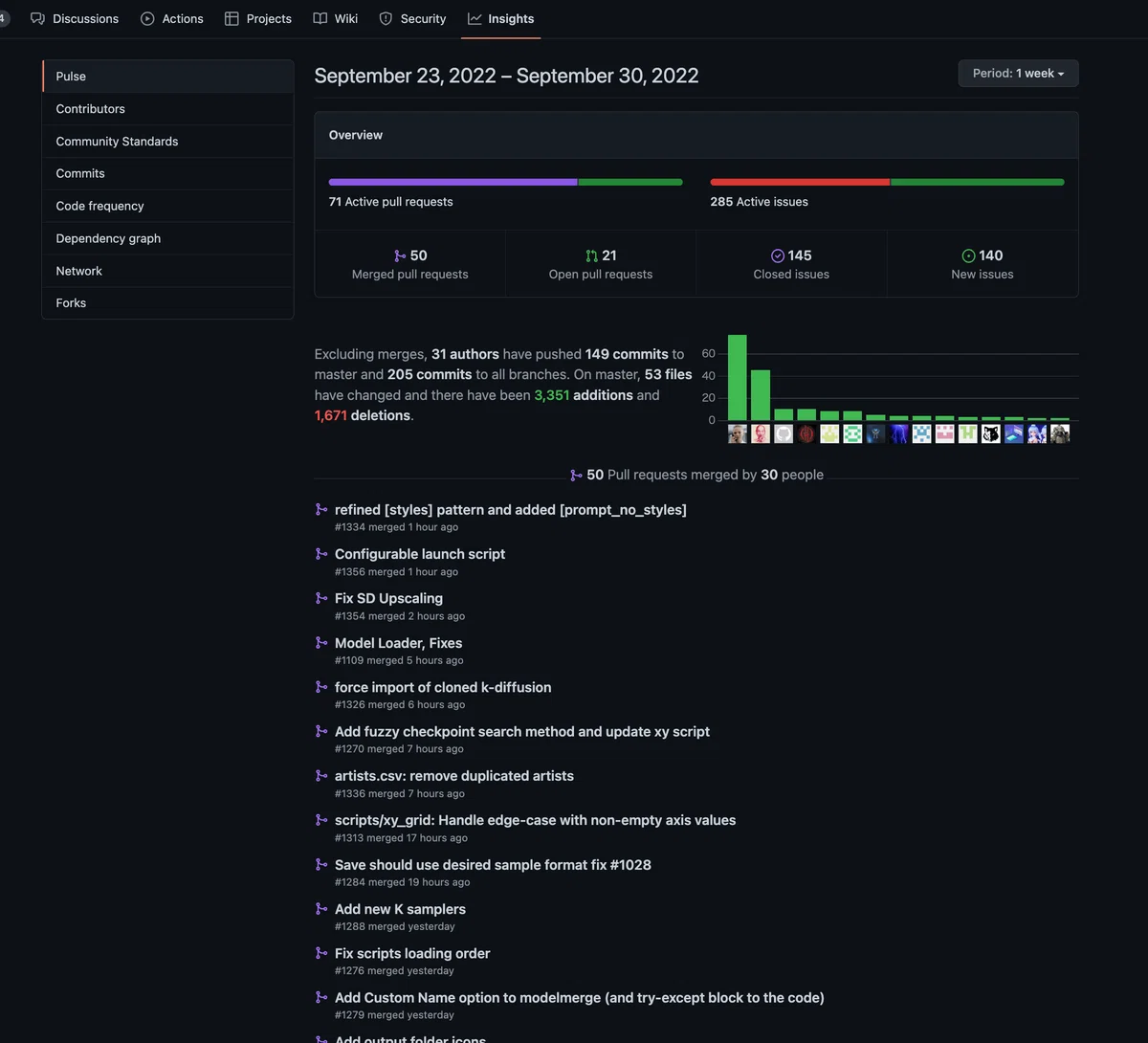Open Commits in the insights sidebar
This screenshot has width=1148, height=1043.
click(x=167, y=173)
